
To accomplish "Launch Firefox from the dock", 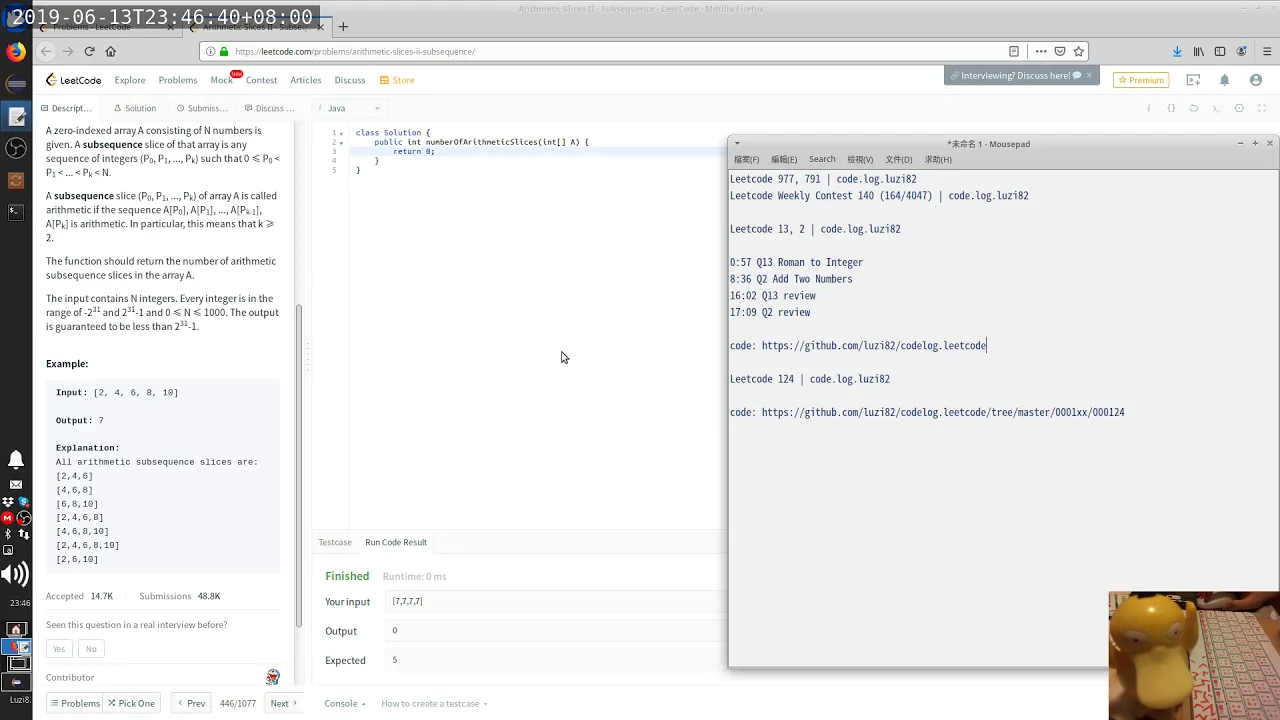I will tap(16, 51).
